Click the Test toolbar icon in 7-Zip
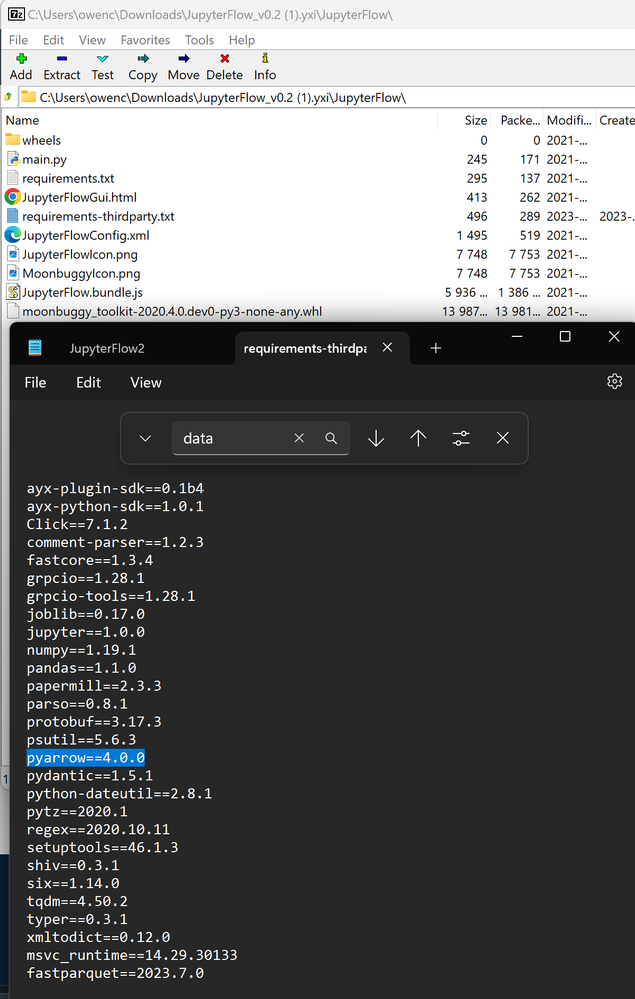This screenshot has width=635, height=999. [x=102, y=59]
